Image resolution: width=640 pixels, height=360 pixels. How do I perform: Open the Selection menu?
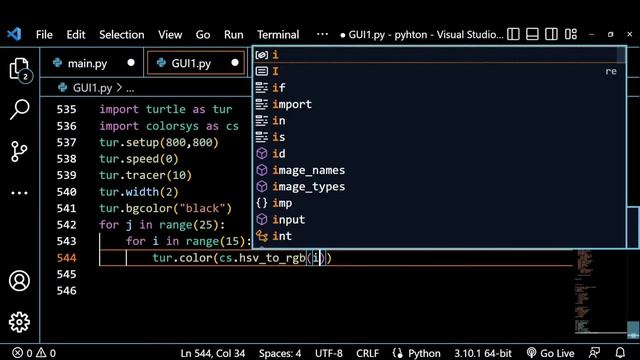point(122,35)
